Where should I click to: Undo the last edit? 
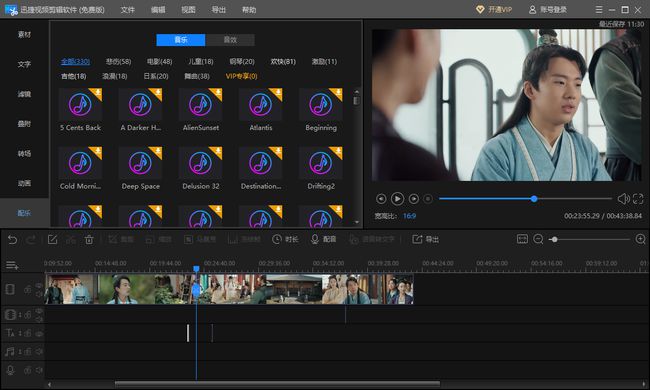click(12, 240)
